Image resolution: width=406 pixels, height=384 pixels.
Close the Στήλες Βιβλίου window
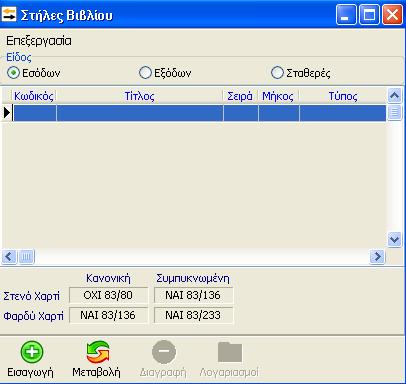[392, 15]
